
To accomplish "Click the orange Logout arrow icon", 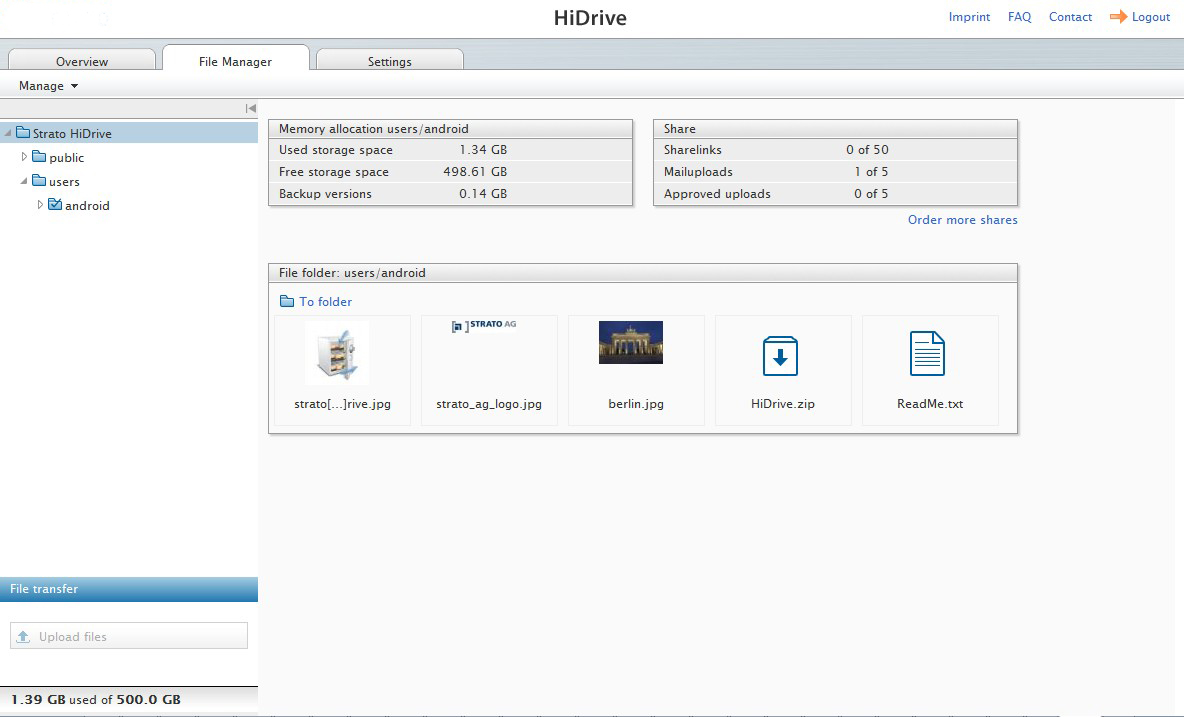I will 1118,16.
